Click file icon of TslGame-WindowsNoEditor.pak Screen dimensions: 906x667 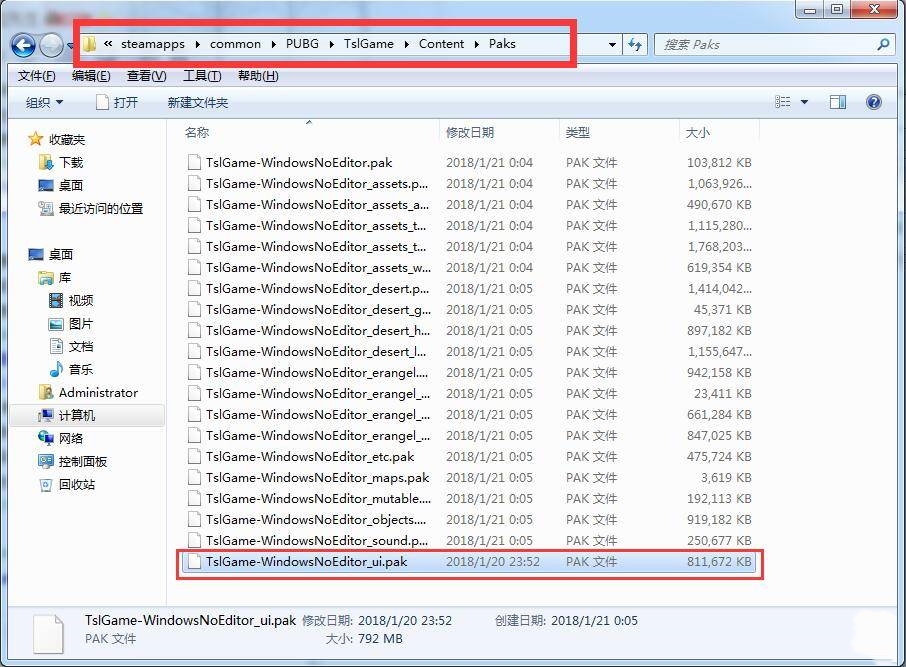click(x=195, y=162)
